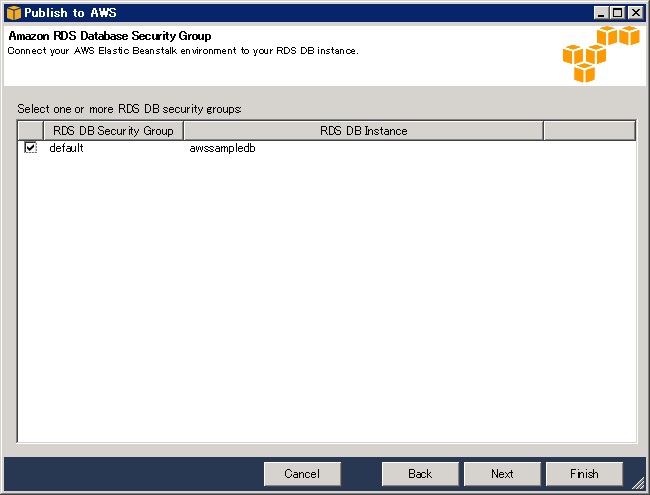The height and width of the screenshot is (495, 650).
Task: Uncheck the default security group checkbox
Action: pos(30,148)
